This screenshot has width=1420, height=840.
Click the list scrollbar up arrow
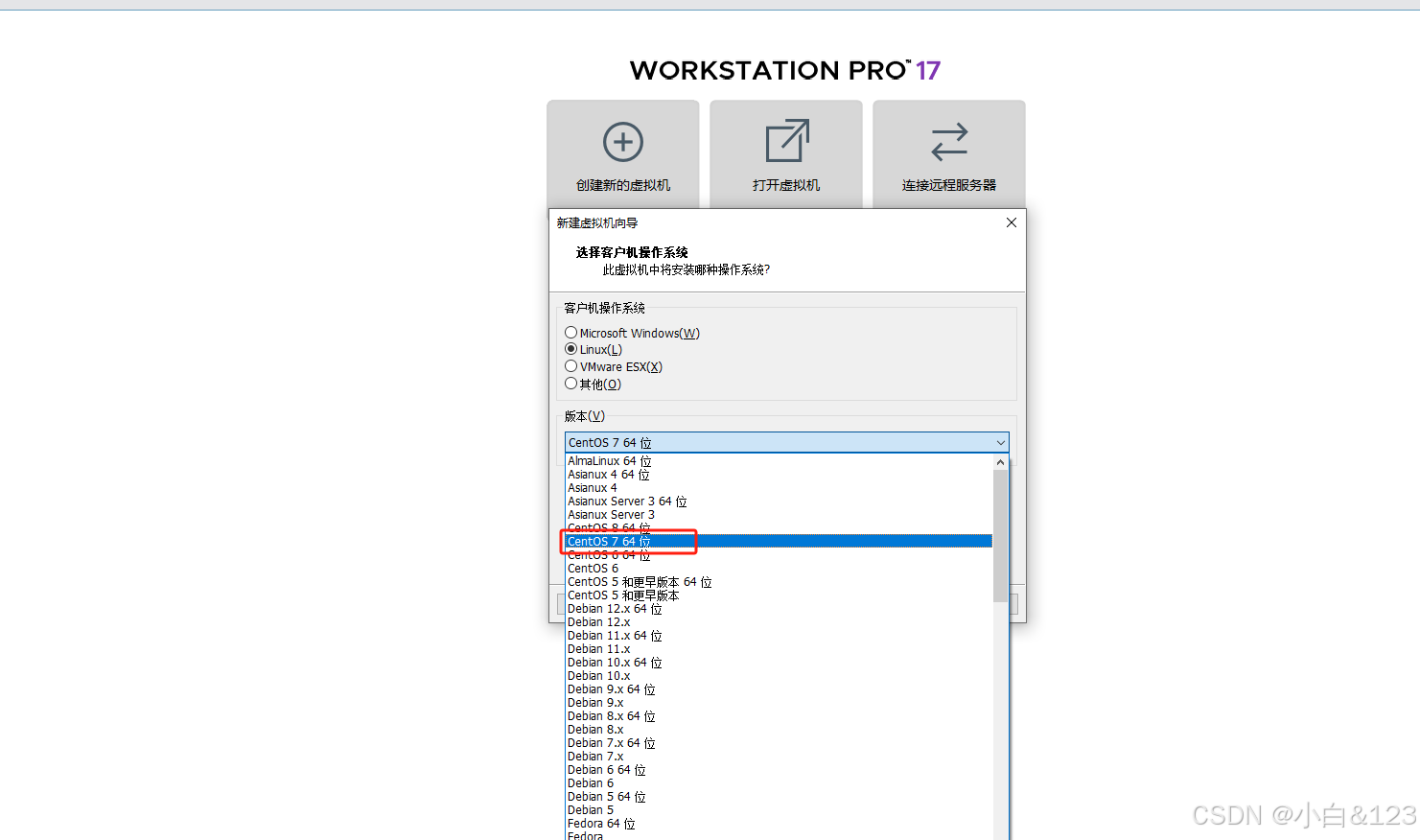(1000, 462)
